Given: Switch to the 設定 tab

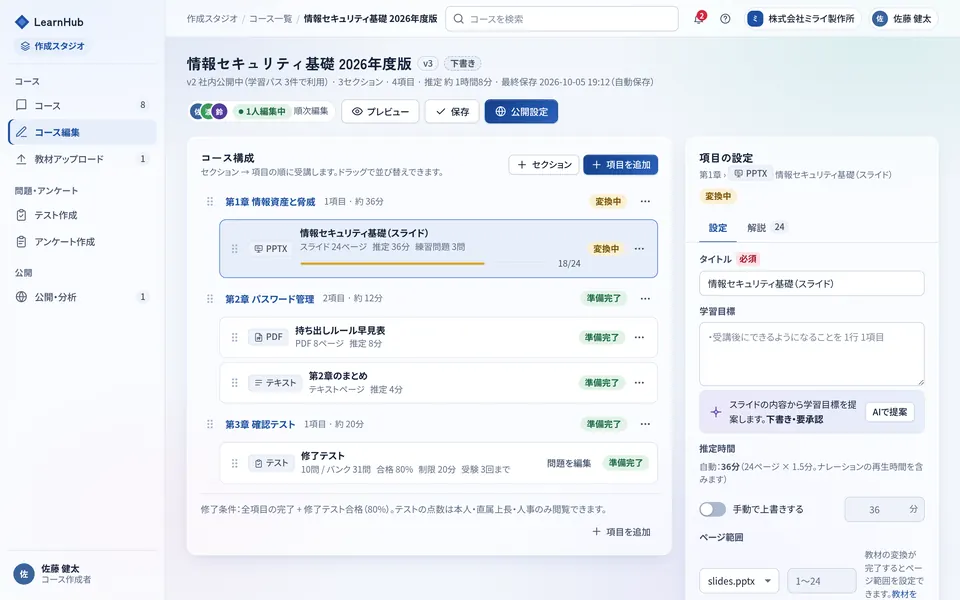Looking at the screenshot, I should [718, 228].
